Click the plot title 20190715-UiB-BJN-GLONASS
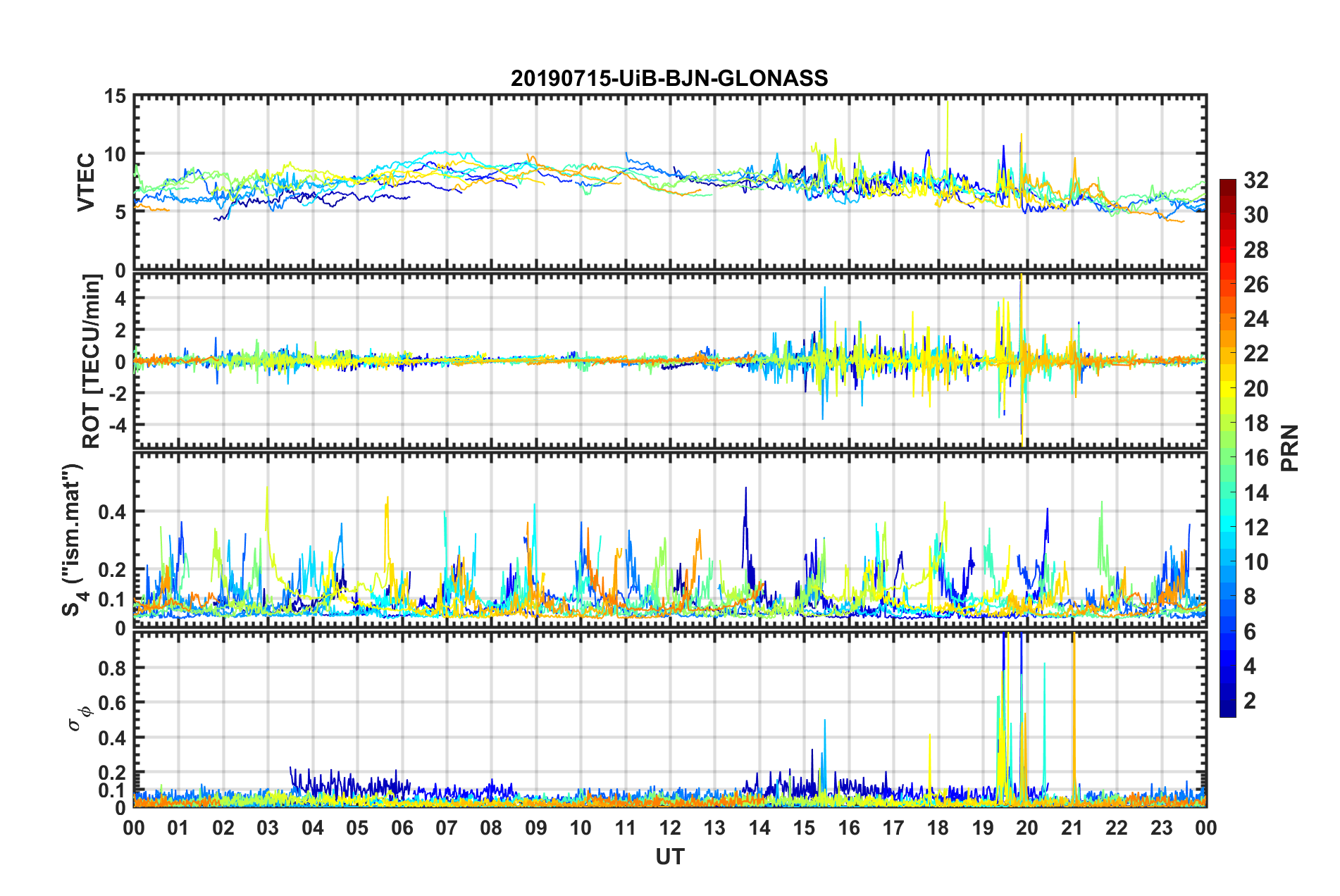 coord(669,78)
